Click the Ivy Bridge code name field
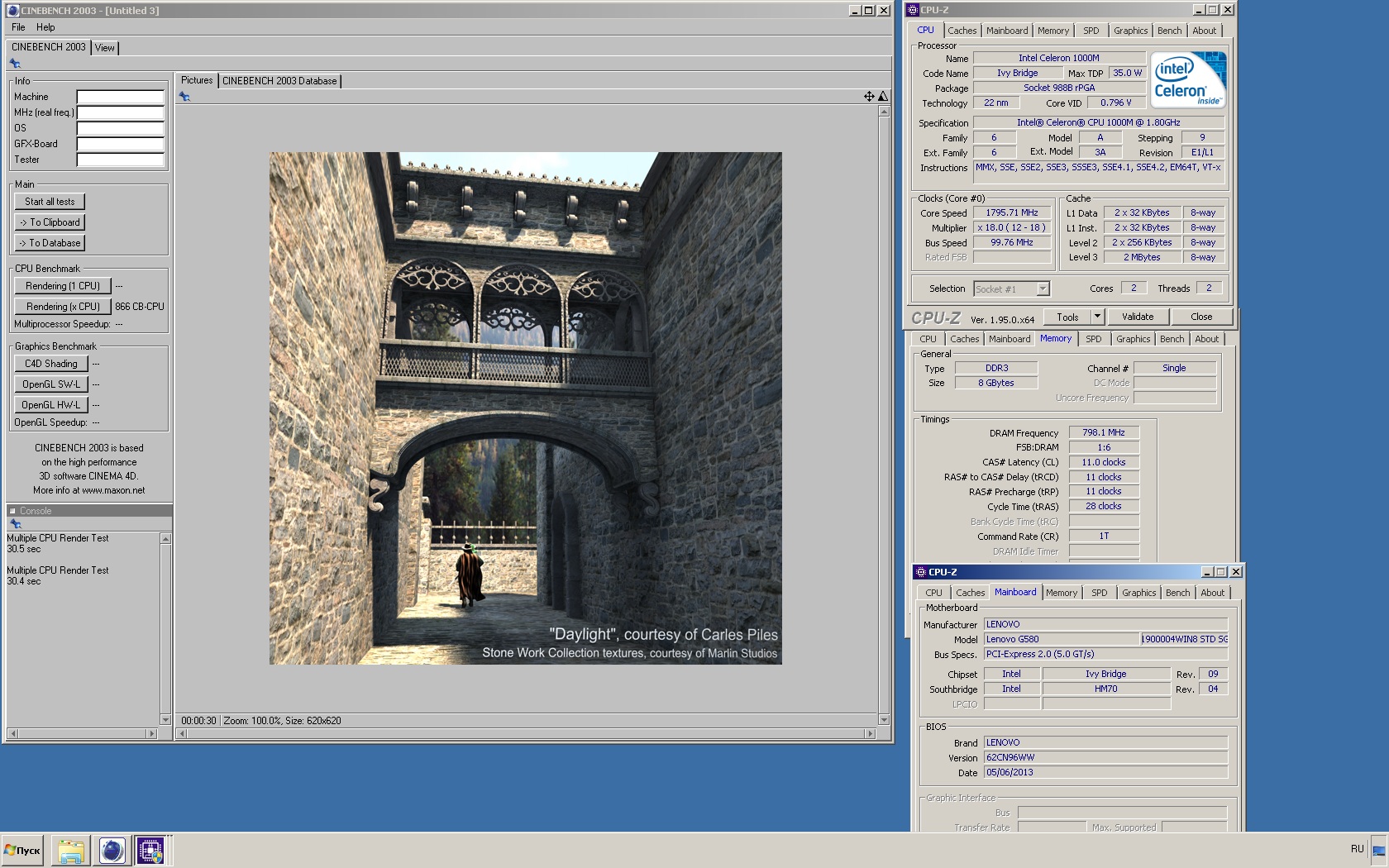Image resolution: width=1389 pixels, height=868 pixels. click(x=1017, y=73)
